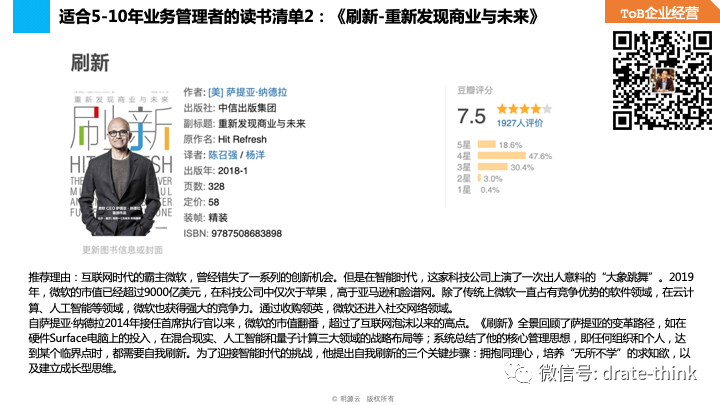The image size is (720, 405).
Task: Click the 4星 47.6% rating bar
Action: pyautogui.click(x=501, y=156)
